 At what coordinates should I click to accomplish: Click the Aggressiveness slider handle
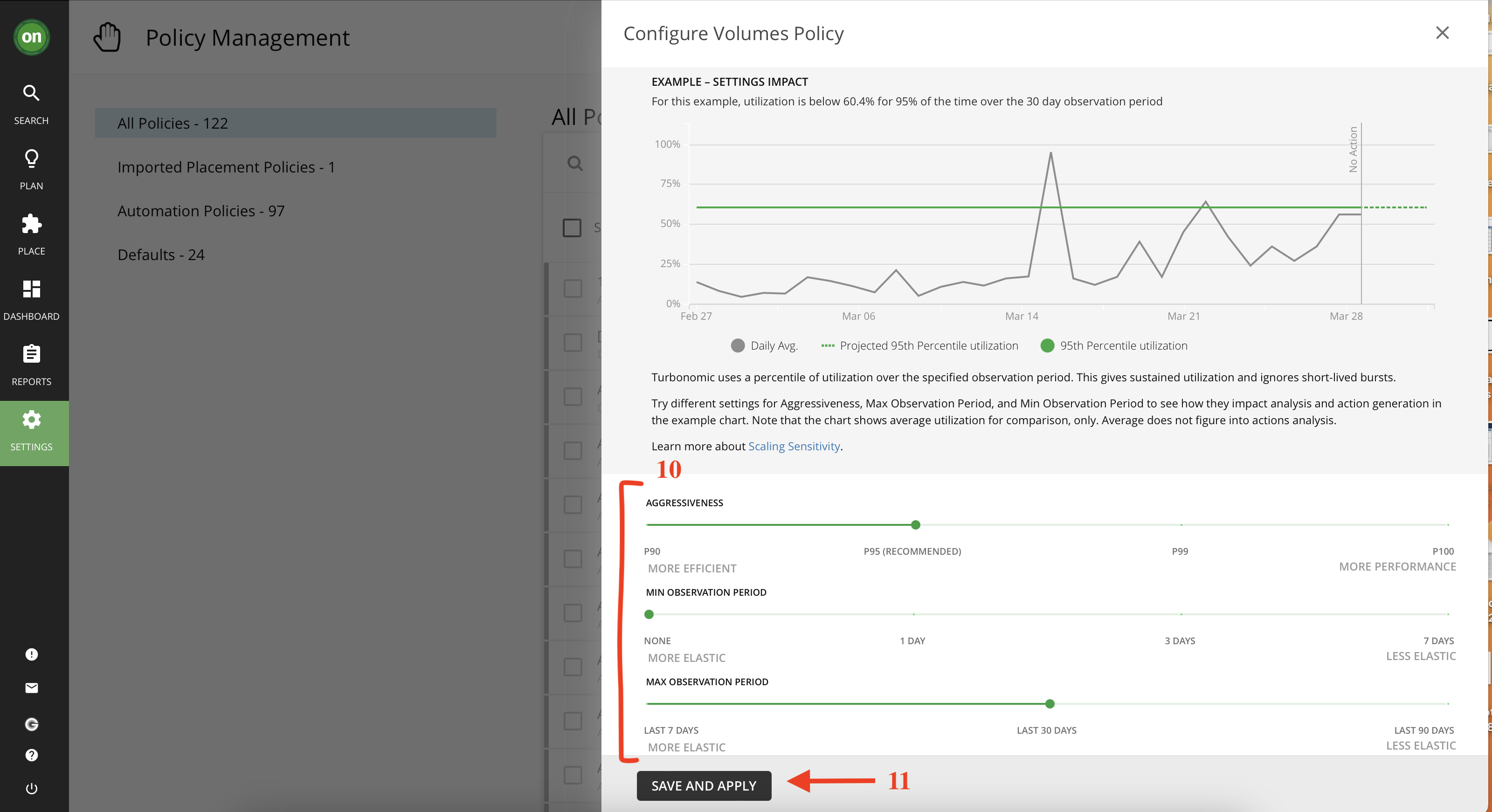[915, 525]
